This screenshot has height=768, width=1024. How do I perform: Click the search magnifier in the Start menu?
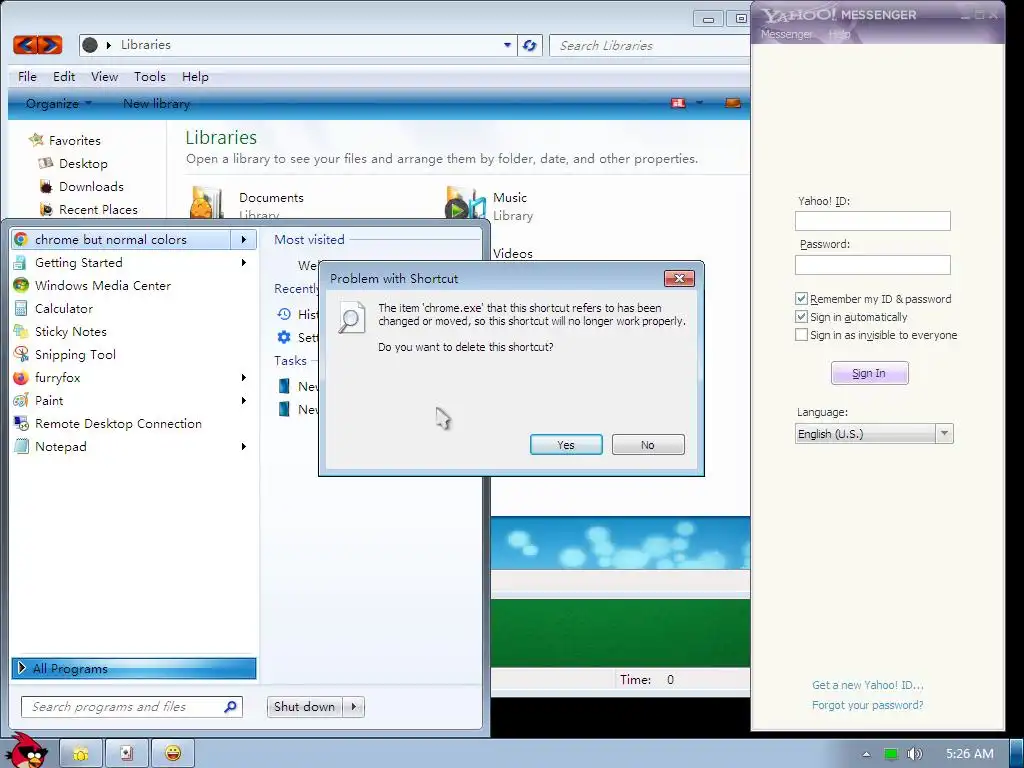pyautogui.click(x=230, y=707)
